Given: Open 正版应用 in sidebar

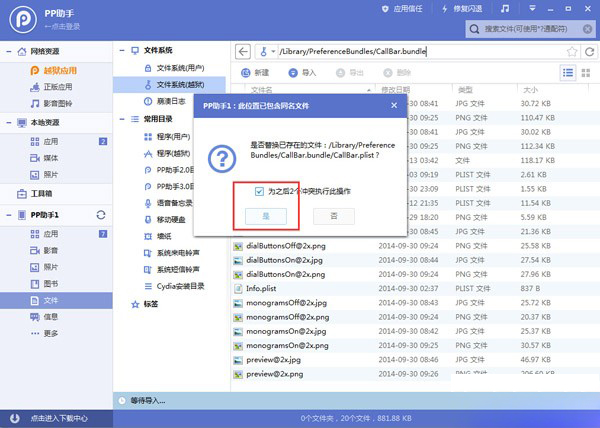Looking at the screenshot, I should [51, 87].
